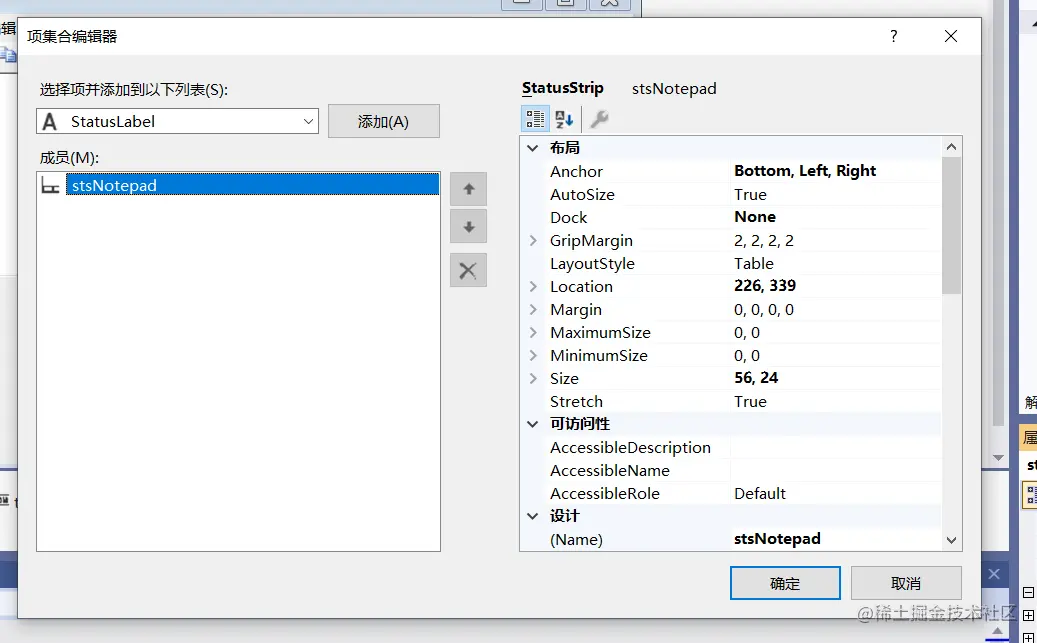The height and width of the screenshot is (643, 1037).
Task: Edit the (Name) value stsNotepad
Action: pyautogui.click(x=777, y=538)
